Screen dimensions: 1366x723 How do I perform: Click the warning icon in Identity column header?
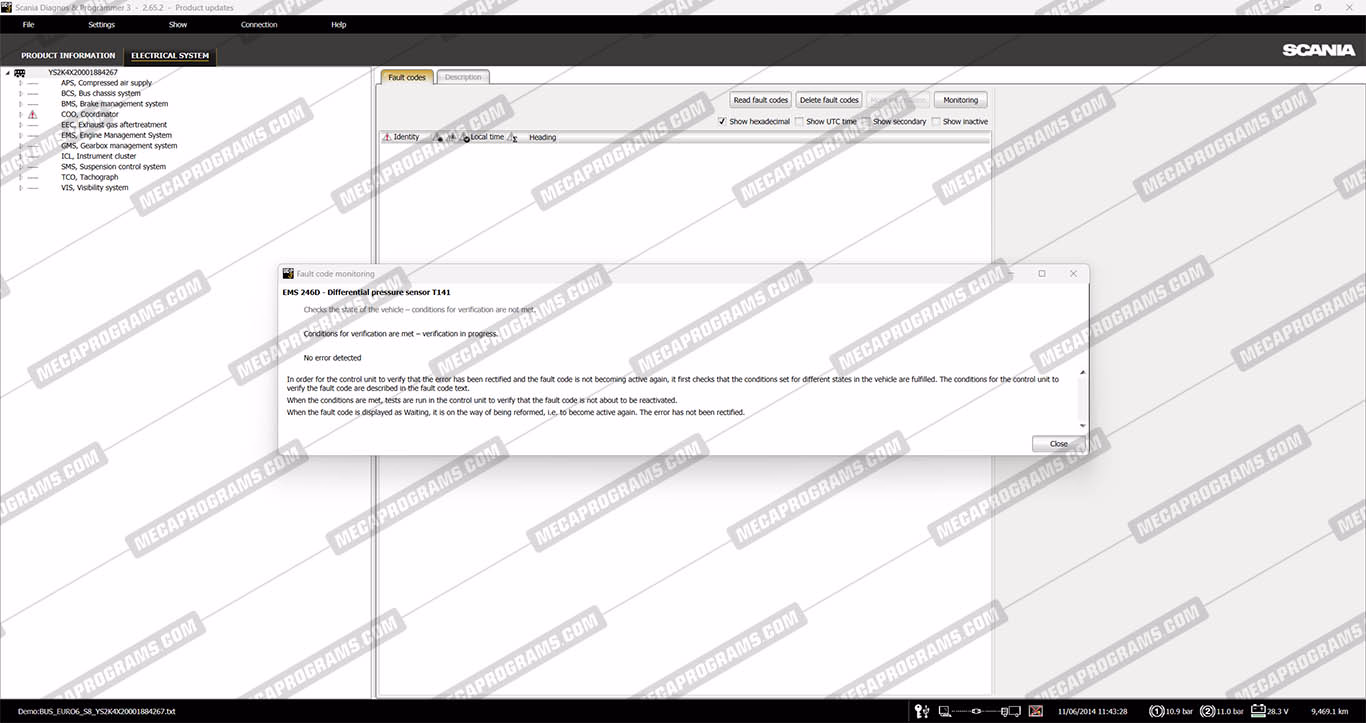click(x=387, y=137)
